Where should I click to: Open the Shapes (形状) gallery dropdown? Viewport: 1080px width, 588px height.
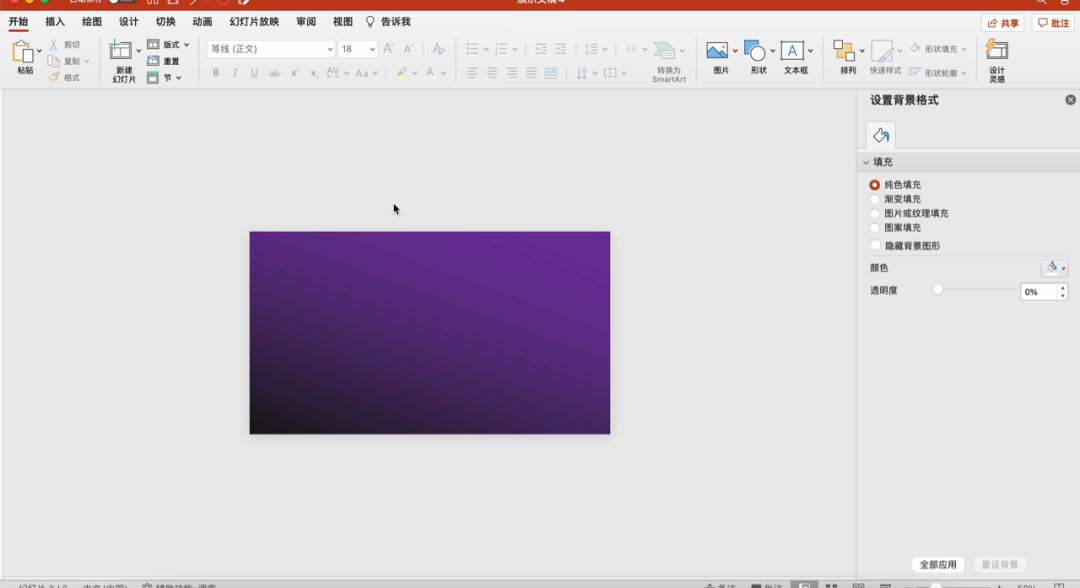point(773,51)
